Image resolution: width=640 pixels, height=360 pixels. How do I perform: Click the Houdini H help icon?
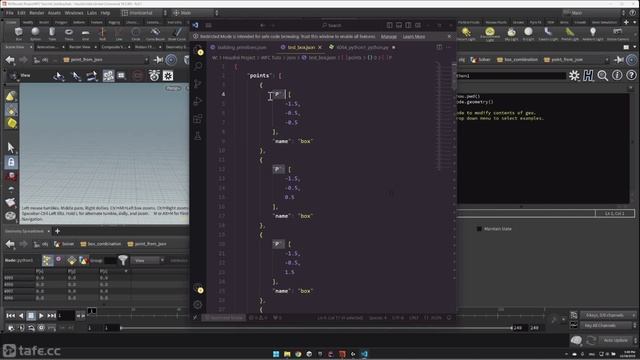pos(588,76)
